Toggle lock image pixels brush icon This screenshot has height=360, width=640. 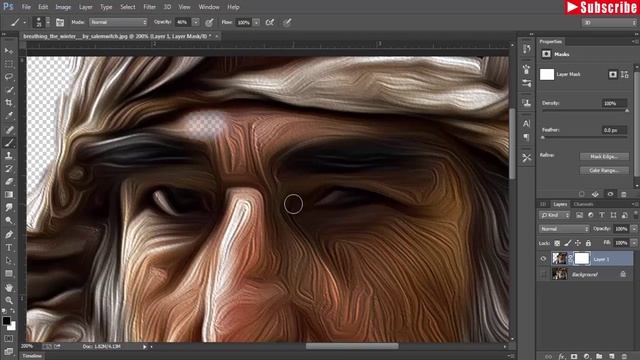click(567, 243)
